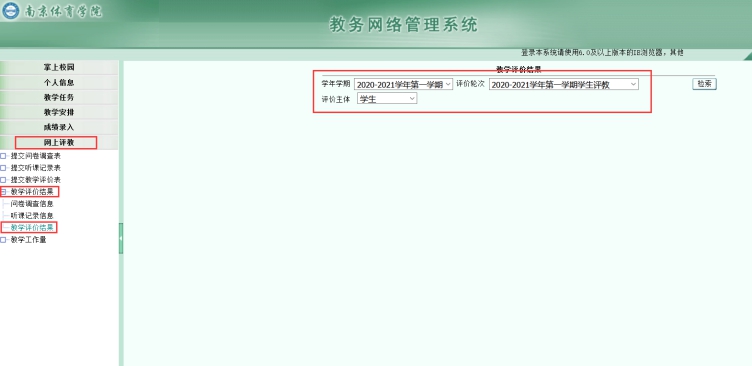752x366 pixels.
Task: Open the 学年学期 dropdown
Action: 403,84
